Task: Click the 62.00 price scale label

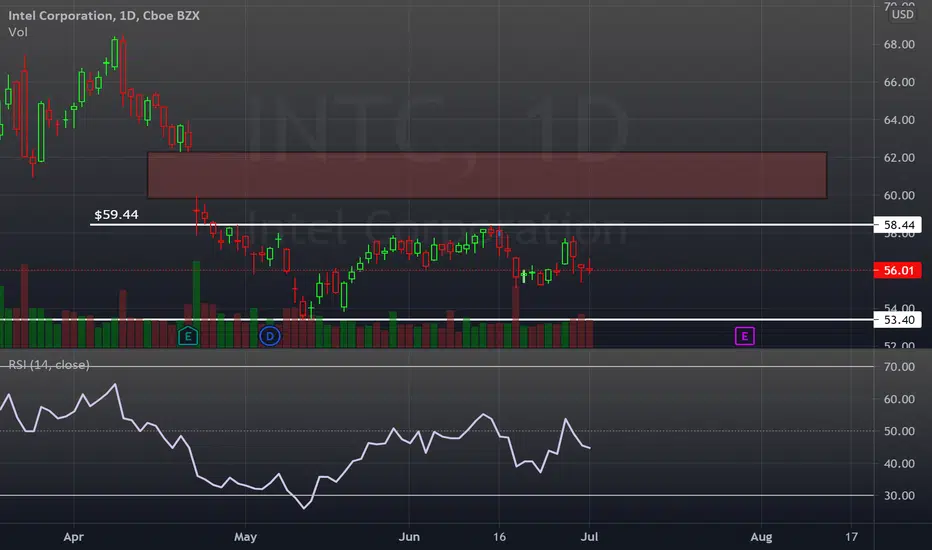Action: (899, 158)
